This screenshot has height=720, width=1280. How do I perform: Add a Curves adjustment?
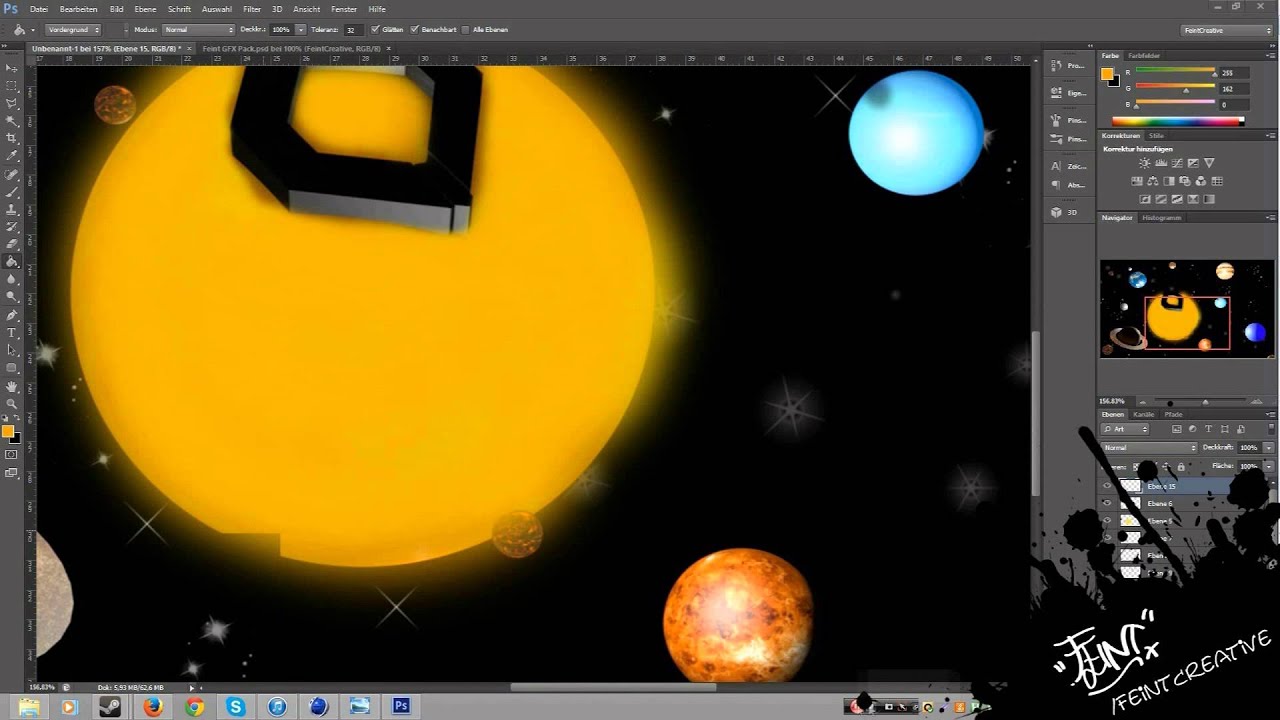[x=1177, y=163]
